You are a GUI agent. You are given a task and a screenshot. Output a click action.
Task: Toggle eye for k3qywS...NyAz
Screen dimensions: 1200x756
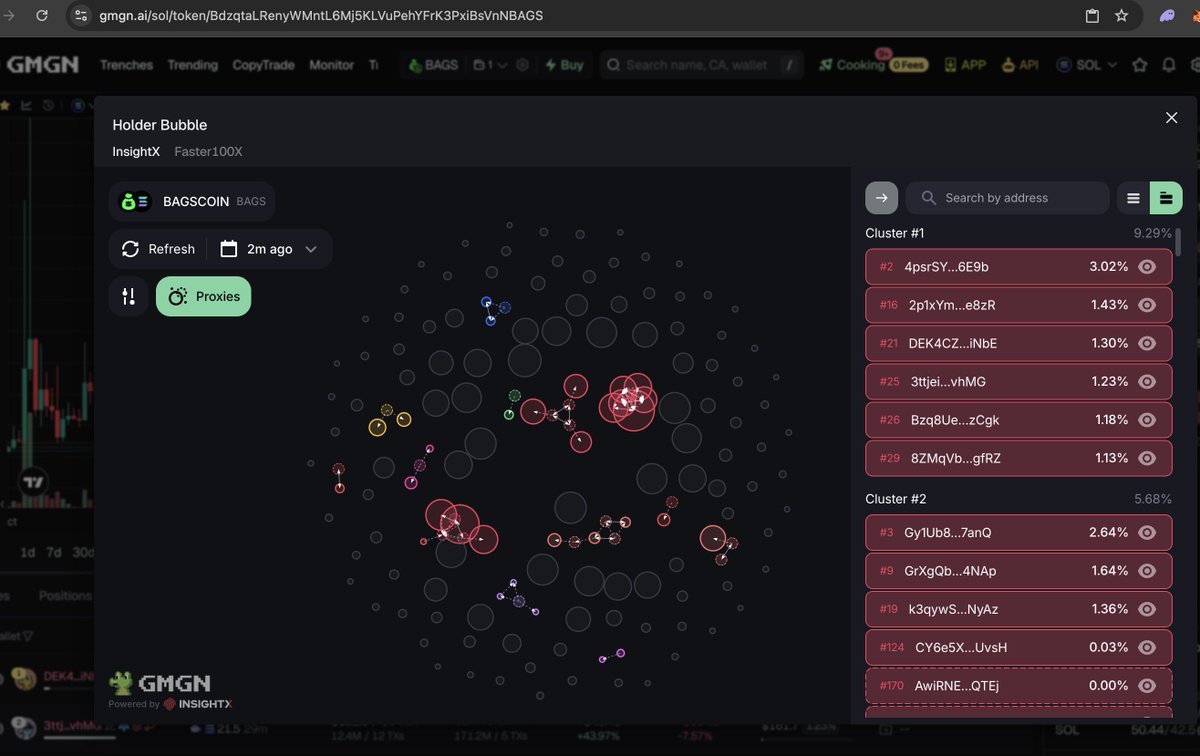(x=1148, y=609)
